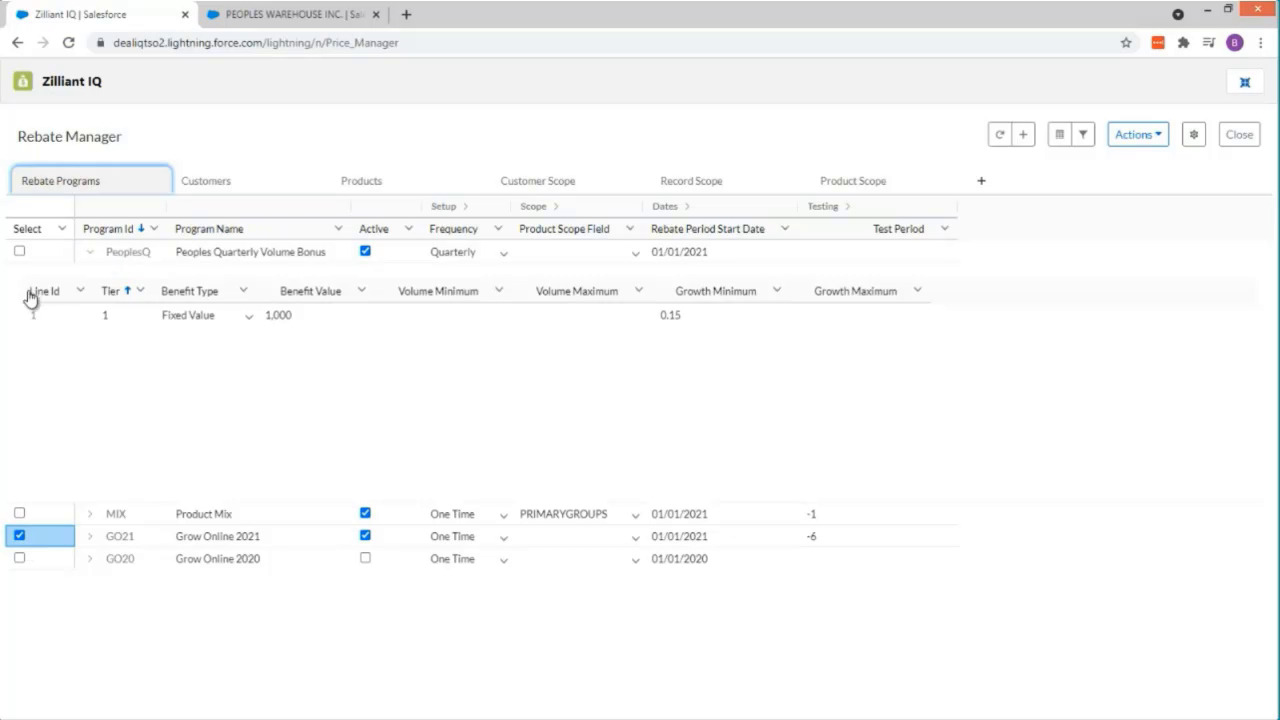This screenshot has width=1280, height=720.
Task: Click the browser back arrow
Action: click(x=17, y=43)
